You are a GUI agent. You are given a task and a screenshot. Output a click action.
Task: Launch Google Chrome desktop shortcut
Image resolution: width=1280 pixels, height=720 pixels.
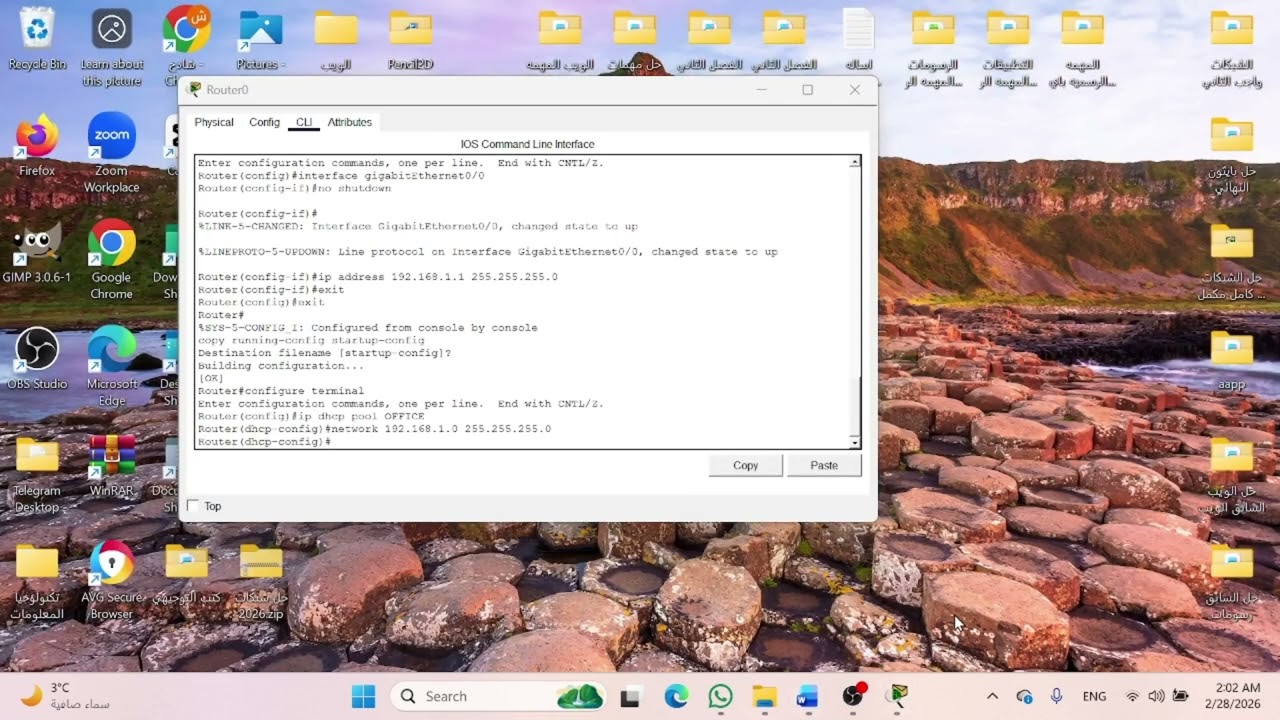[x=112, y=259]
